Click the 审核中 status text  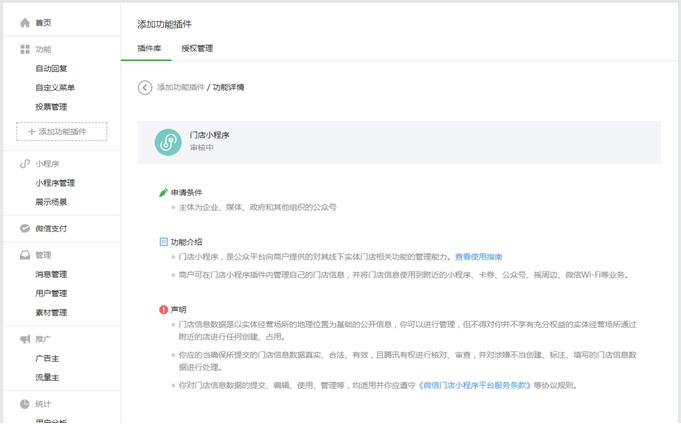tap(202, 147)
